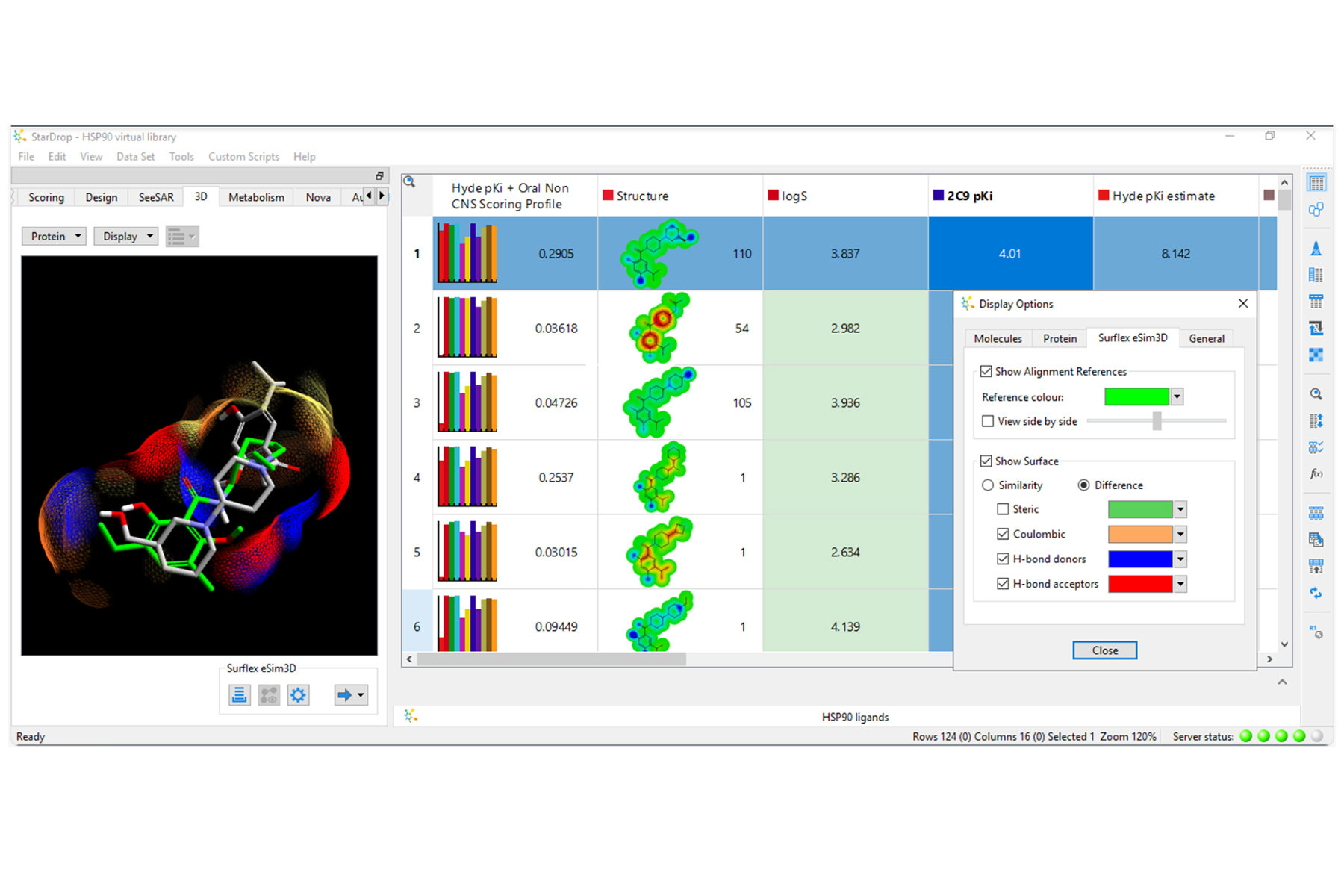Uncheck the H-bond donors checkbox

coord(1003,559)
